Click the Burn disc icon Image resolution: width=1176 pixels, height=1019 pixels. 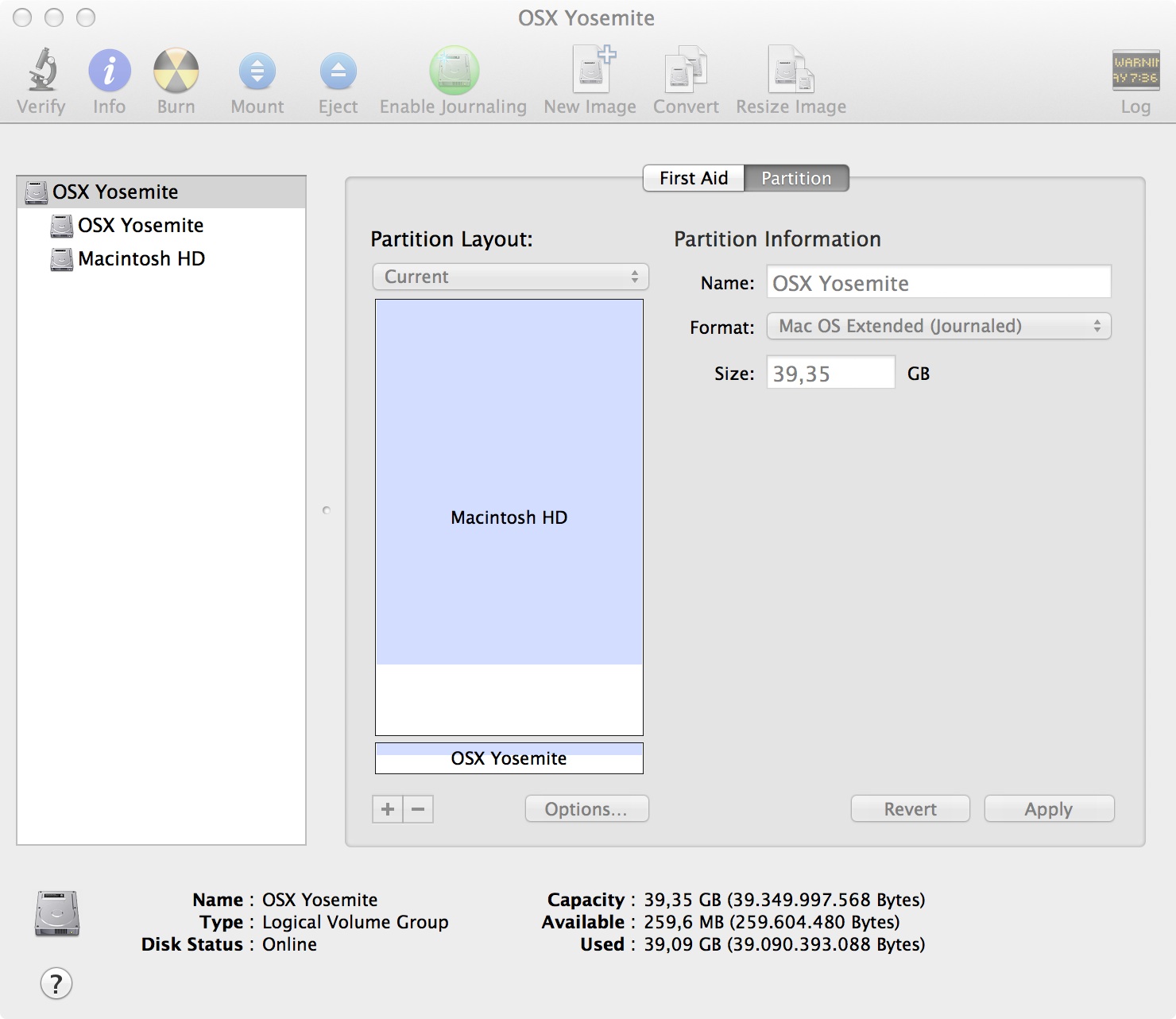(x=176, y=72)
